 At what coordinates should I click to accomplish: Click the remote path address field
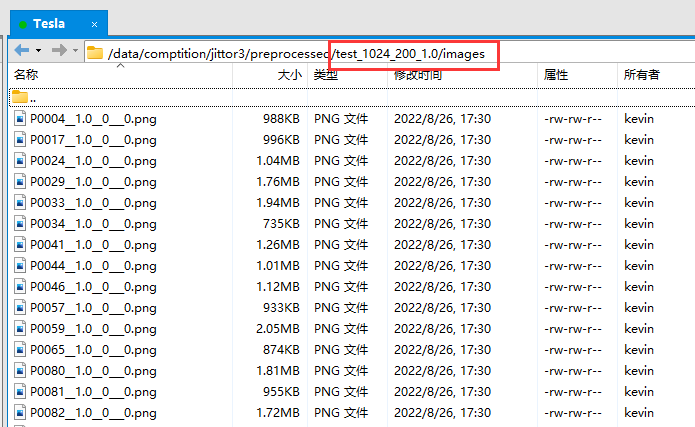[300, 53]
